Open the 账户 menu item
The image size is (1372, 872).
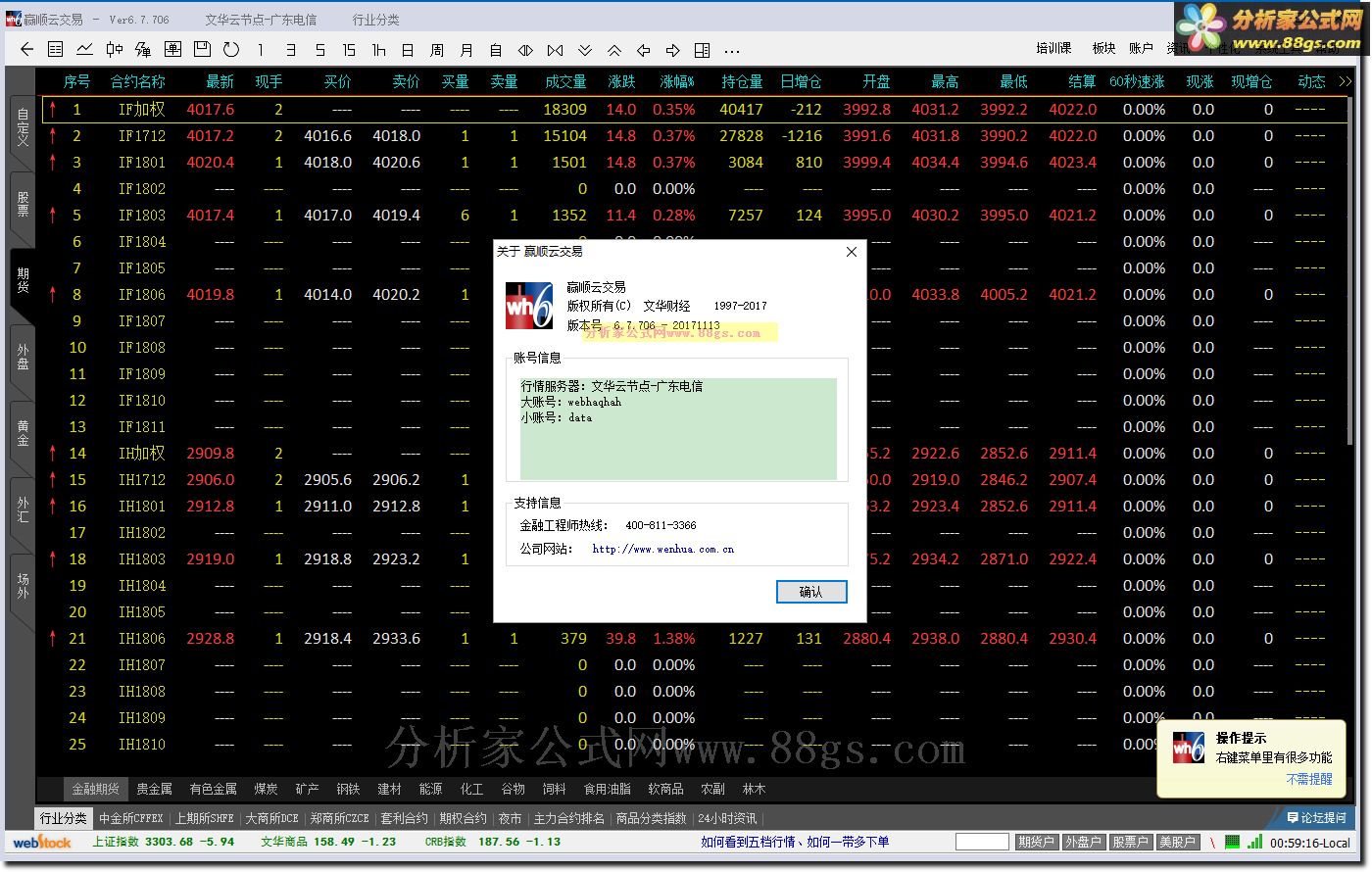coord(1141,48)
